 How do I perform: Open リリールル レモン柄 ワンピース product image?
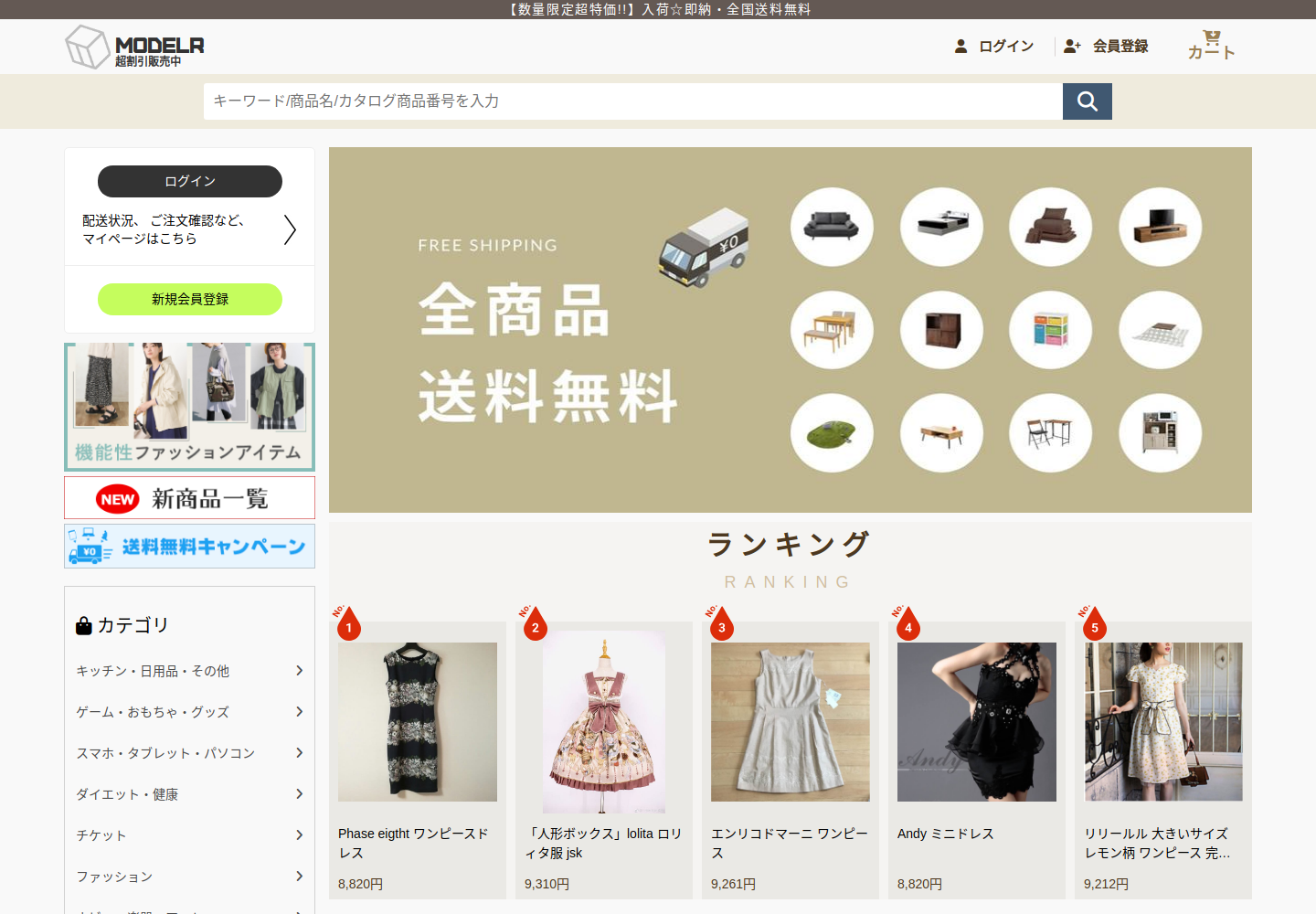1163,722
